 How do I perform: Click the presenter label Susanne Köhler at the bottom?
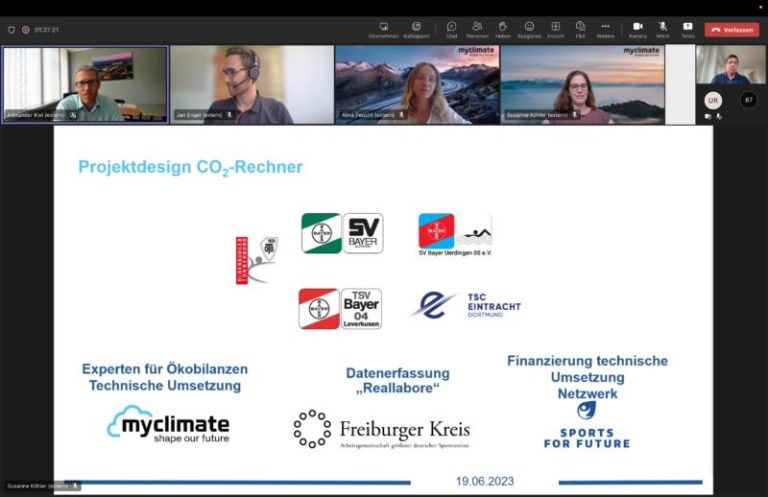point(43,486)
